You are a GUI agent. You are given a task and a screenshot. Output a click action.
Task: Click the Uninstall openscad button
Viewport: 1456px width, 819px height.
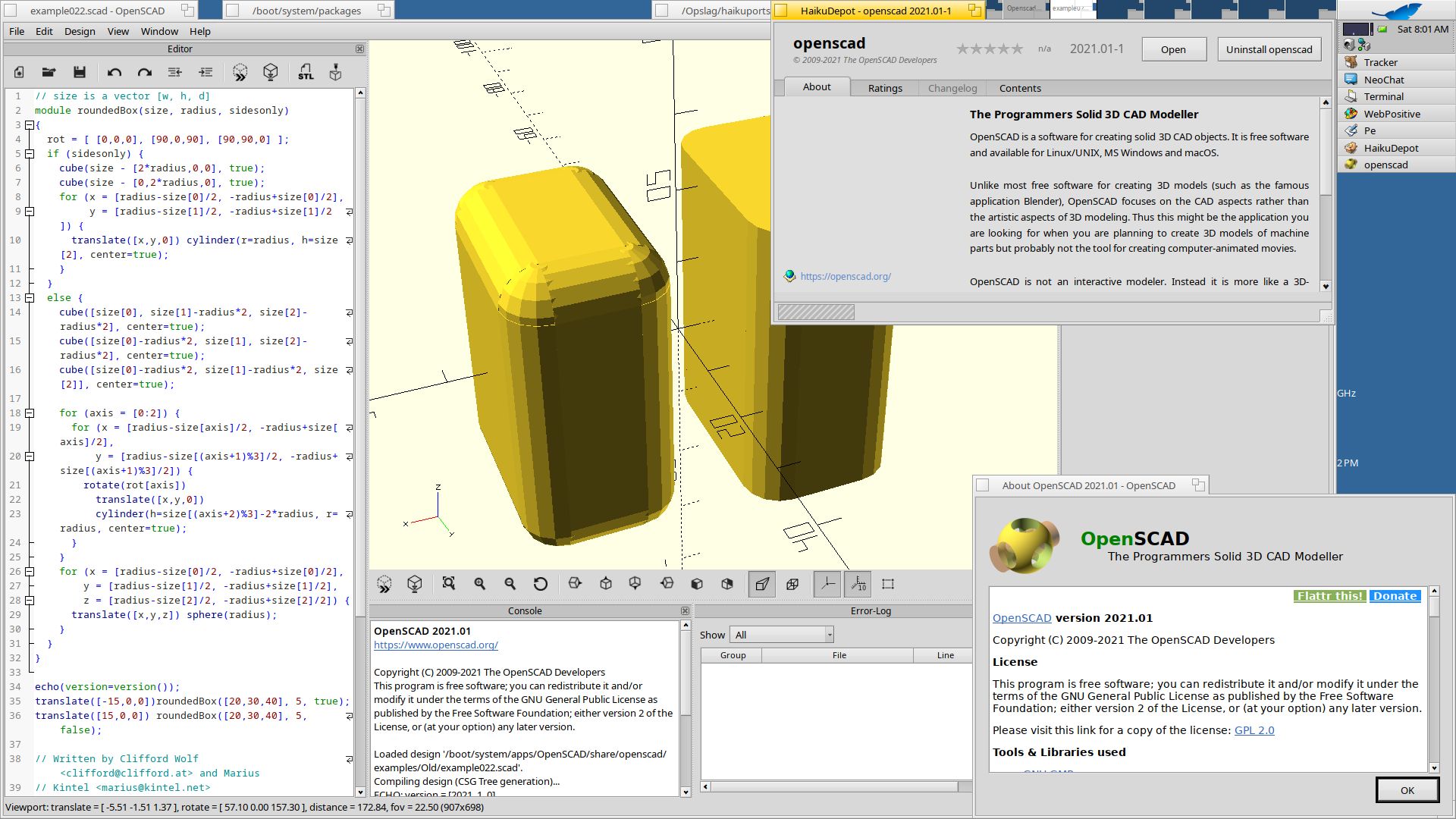pyautogui.click(x=1269, y=49)
